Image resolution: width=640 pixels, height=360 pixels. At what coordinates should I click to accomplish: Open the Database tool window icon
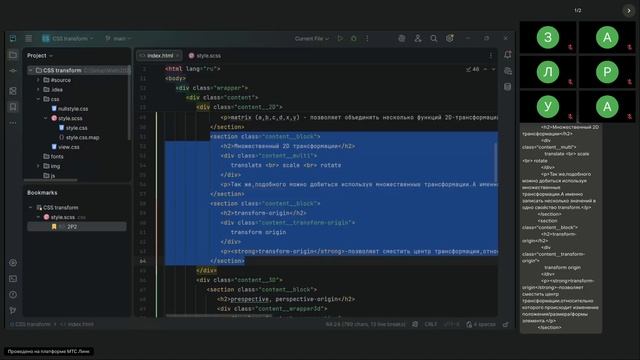tap(508, 87)
